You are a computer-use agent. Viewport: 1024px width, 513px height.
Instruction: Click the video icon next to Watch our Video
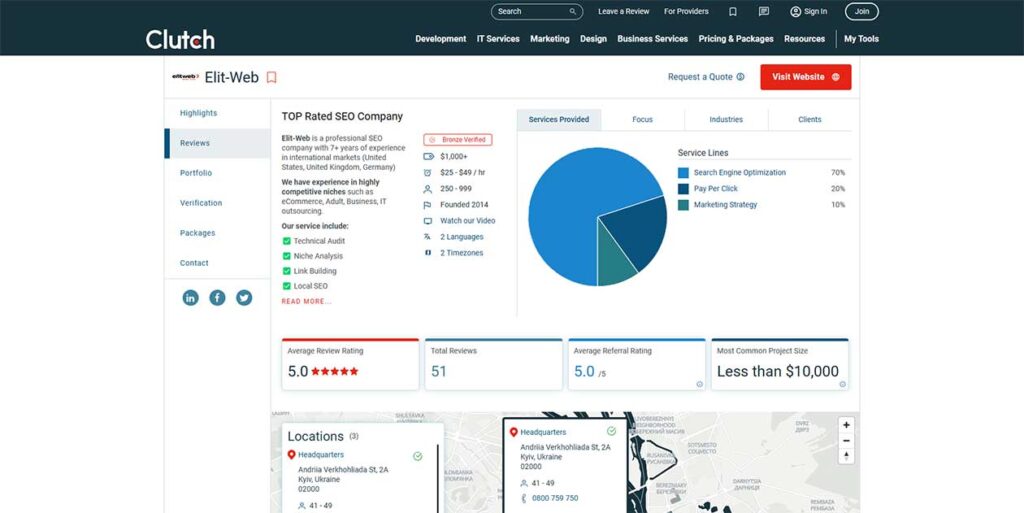click(428, 221)
